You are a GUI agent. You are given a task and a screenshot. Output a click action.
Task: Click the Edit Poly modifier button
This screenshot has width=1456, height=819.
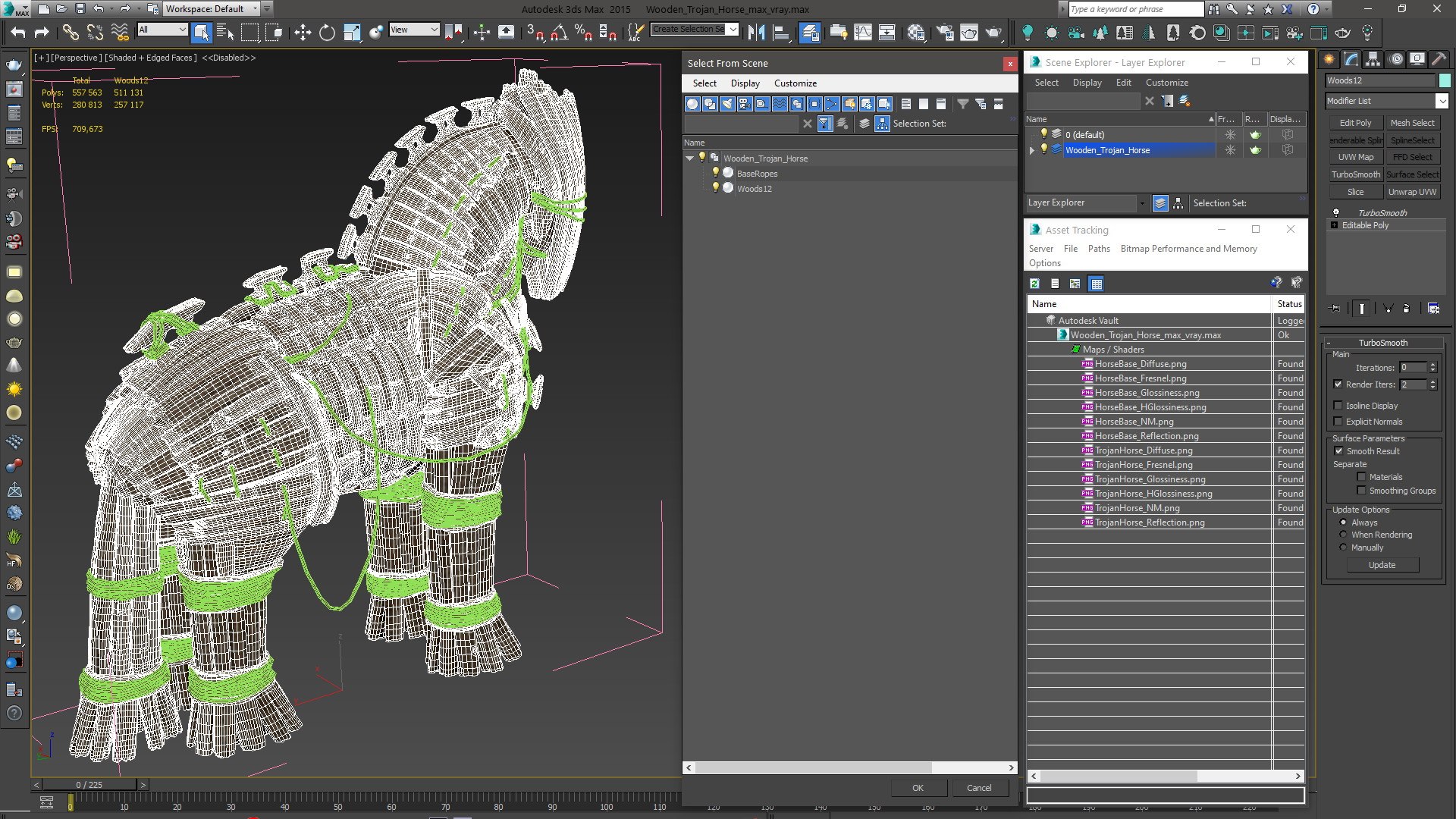[1355, 123]
